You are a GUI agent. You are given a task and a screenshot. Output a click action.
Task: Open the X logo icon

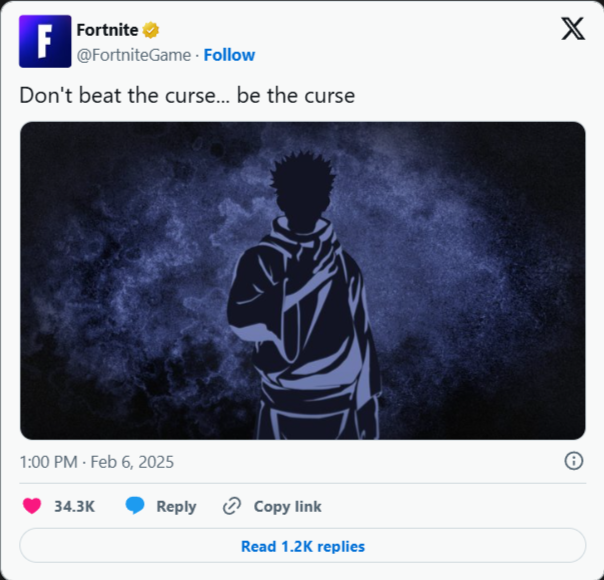[x=573, y=29]
